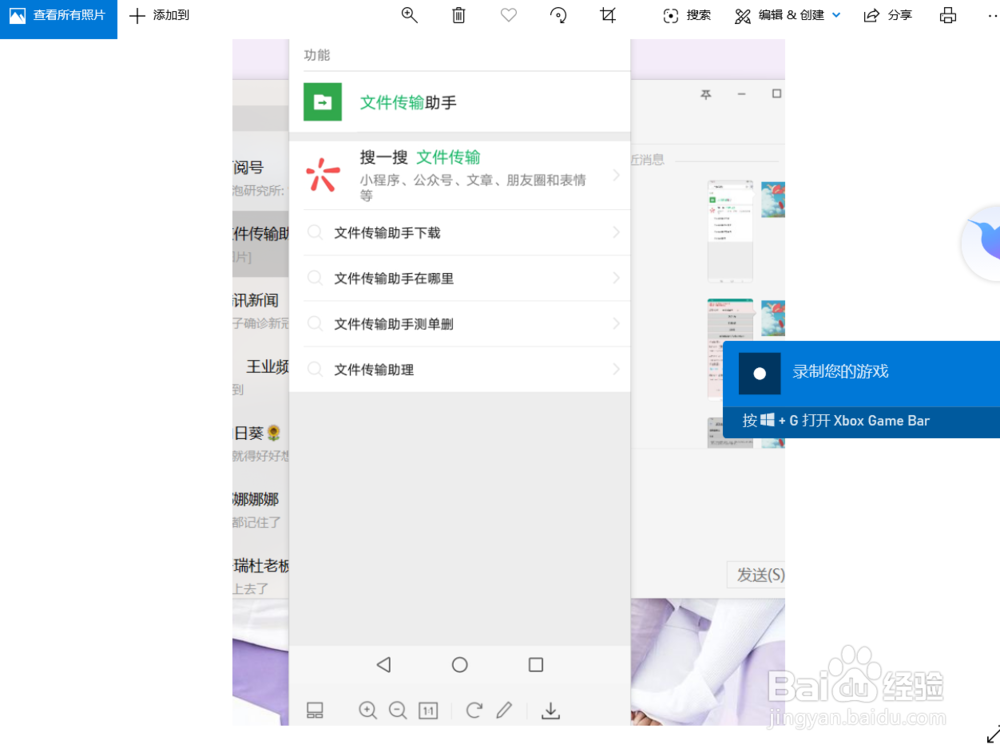Image resolution: width=1000 pixels, height=752 pixels.
Task: Click the zoom magnifier in Photos toolbar
Action: pos(409,15)
